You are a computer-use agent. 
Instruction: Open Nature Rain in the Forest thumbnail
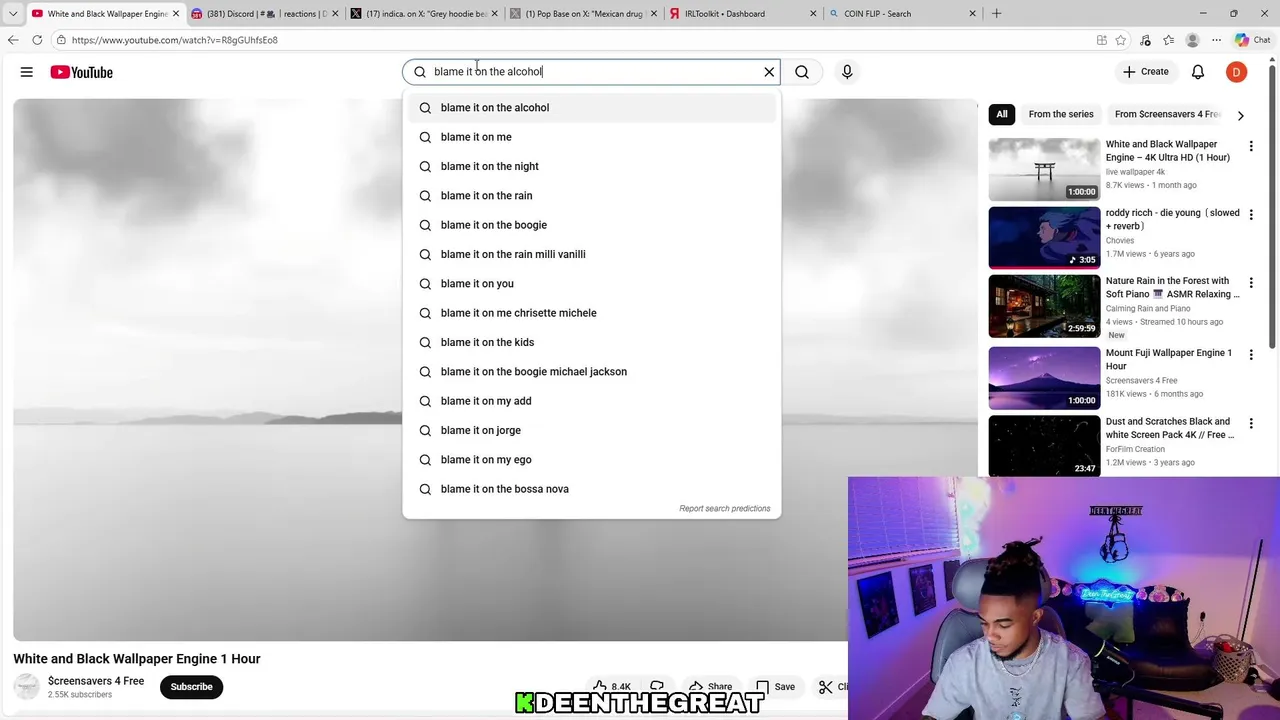tap(1044, 306)
